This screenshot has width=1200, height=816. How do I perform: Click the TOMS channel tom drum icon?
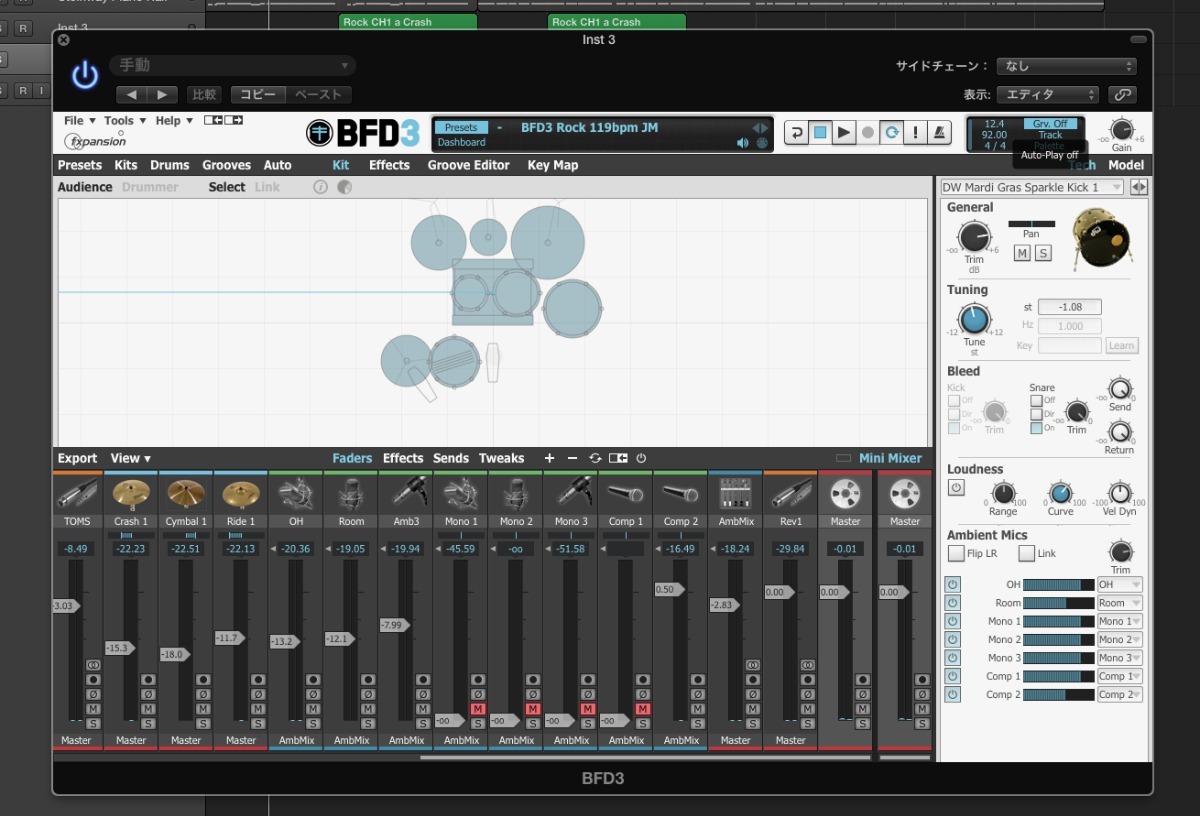coord(76,493)
